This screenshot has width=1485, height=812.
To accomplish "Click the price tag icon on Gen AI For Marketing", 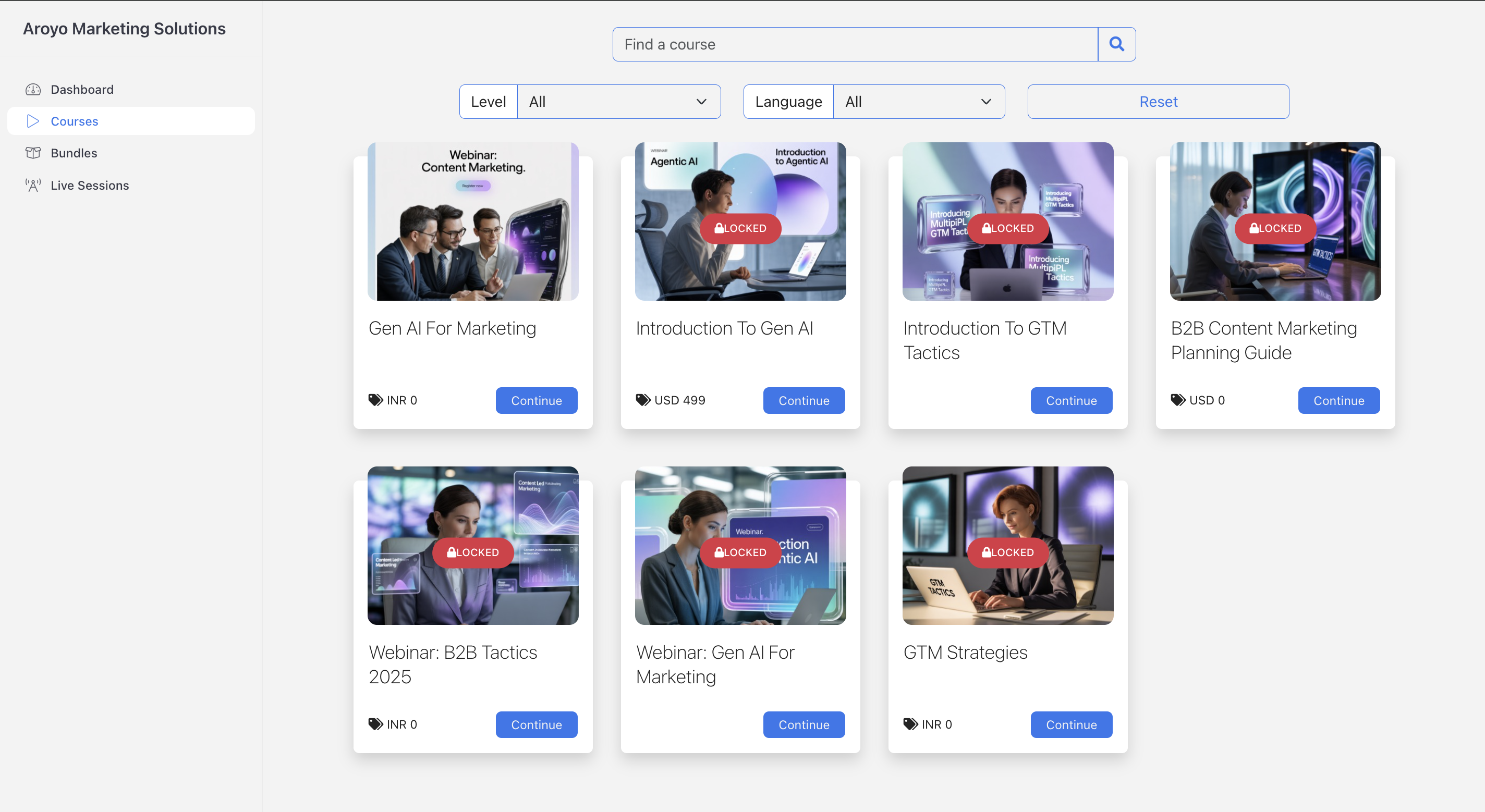I will click(x=376, y=400).
